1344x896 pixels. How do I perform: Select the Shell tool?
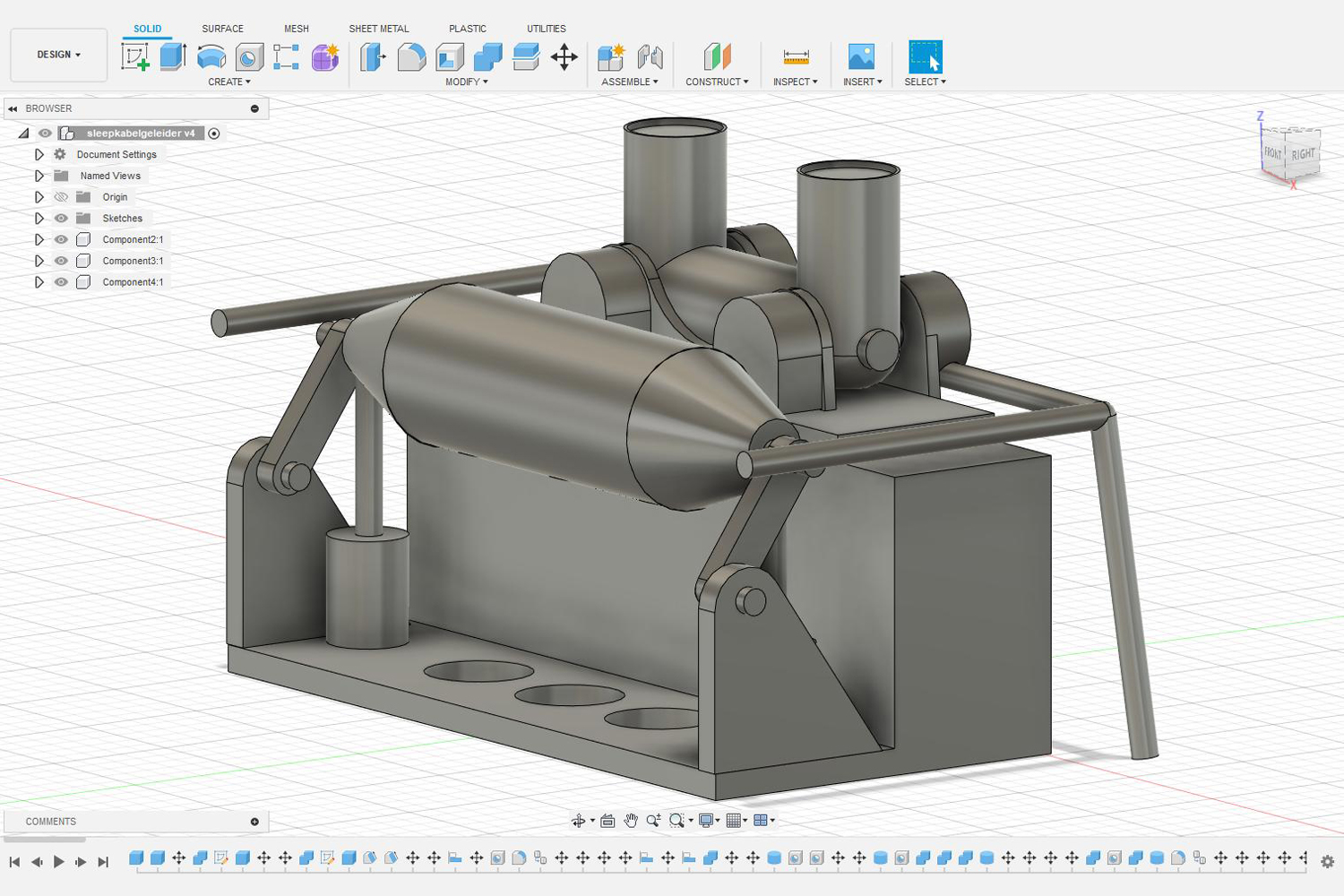pyautogui.click(x=450, y=57)
